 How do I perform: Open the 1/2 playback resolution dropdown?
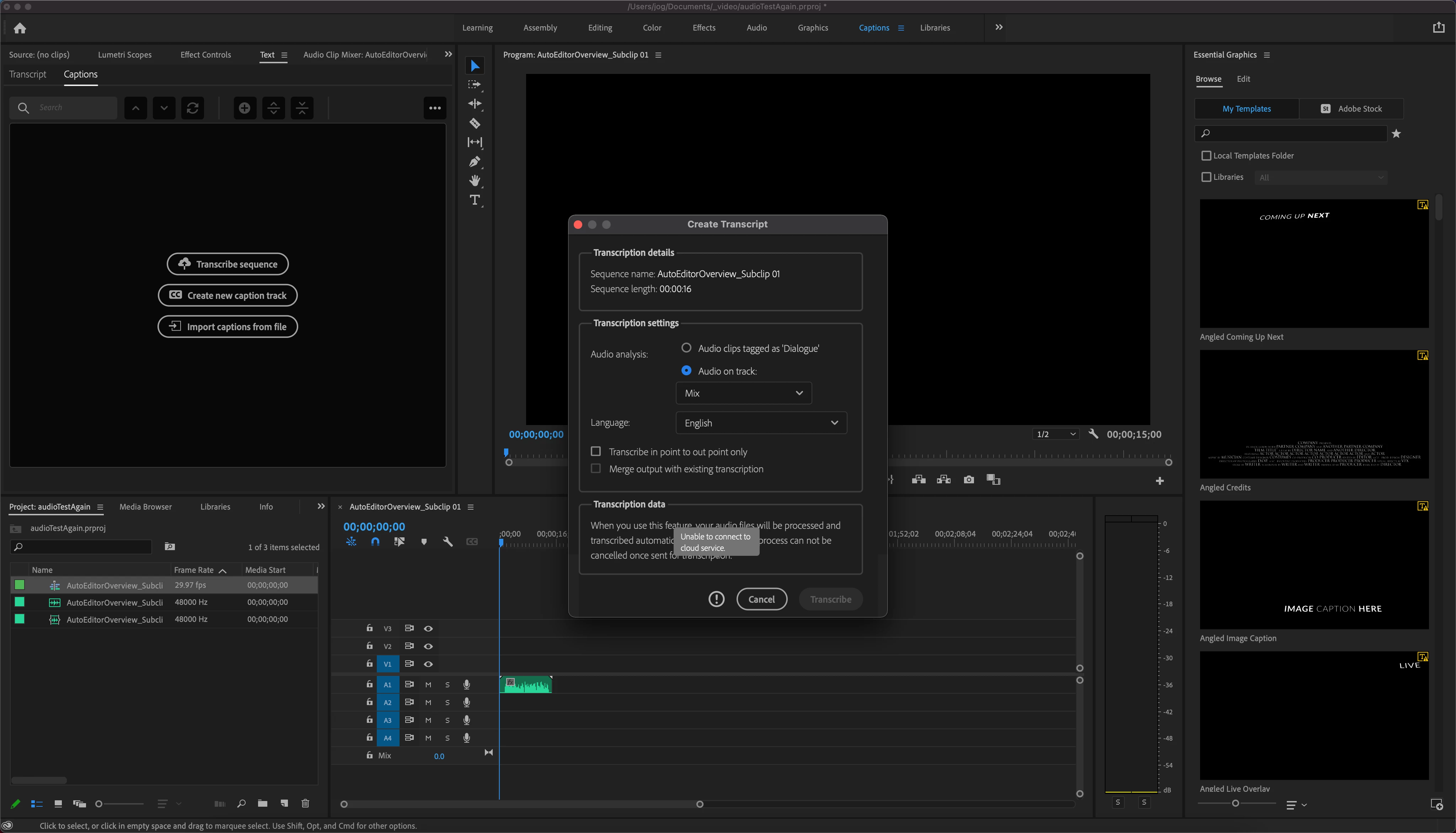coord(1055,434)
